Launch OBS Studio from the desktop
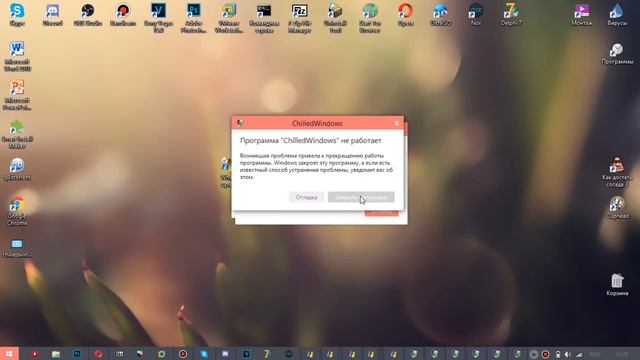This screenshot has height=360, width=640. click(88, 15)
